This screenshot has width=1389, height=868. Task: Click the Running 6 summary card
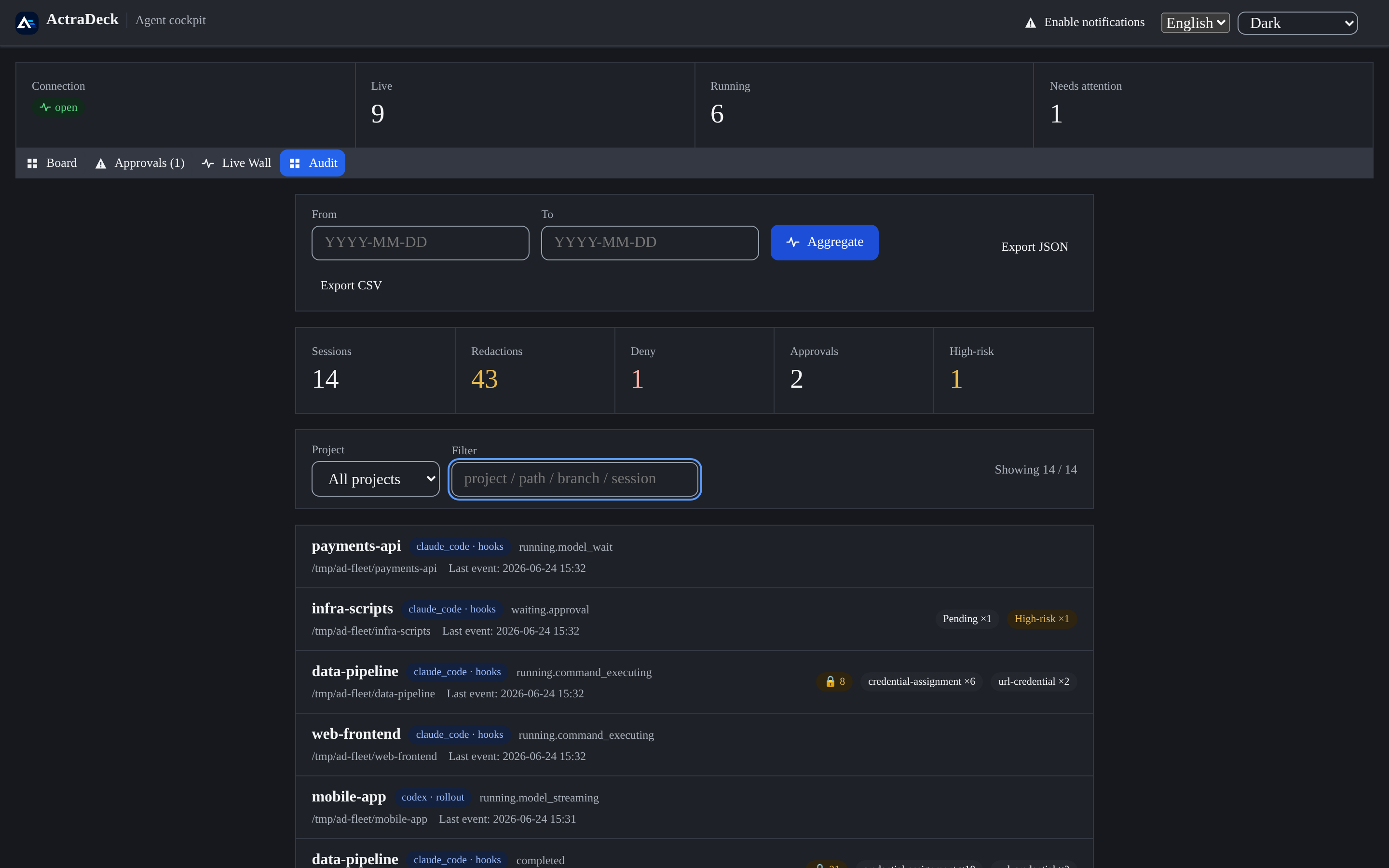[x=864, y=105]
